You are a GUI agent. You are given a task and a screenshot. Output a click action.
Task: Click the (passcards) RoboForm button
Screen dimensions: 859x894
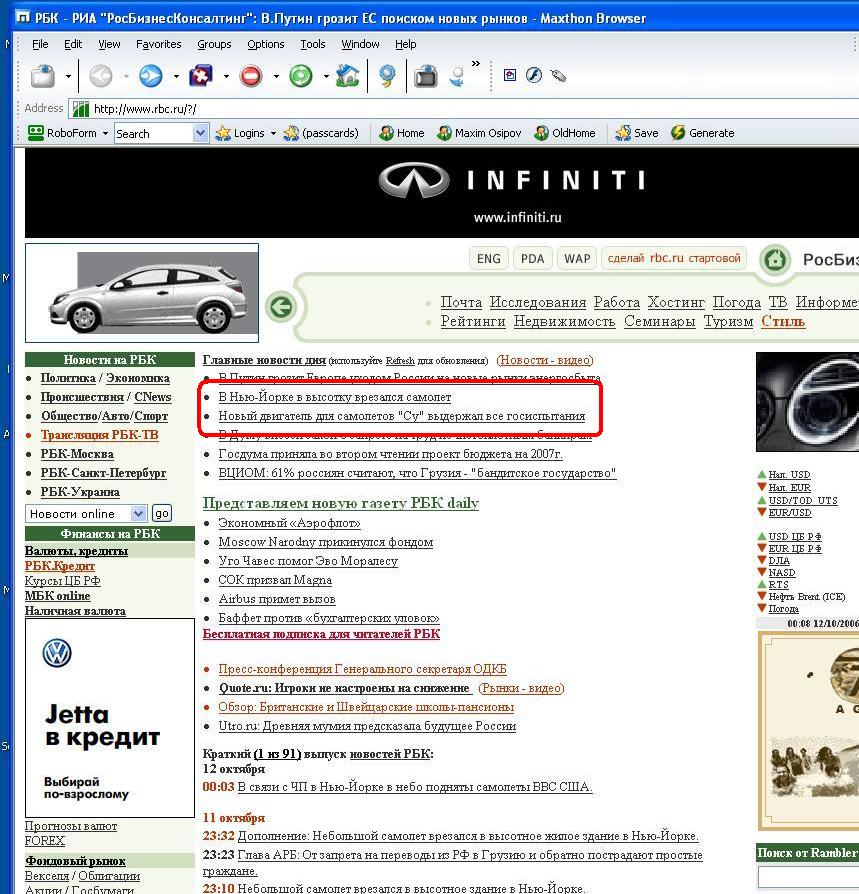[321, 133]
